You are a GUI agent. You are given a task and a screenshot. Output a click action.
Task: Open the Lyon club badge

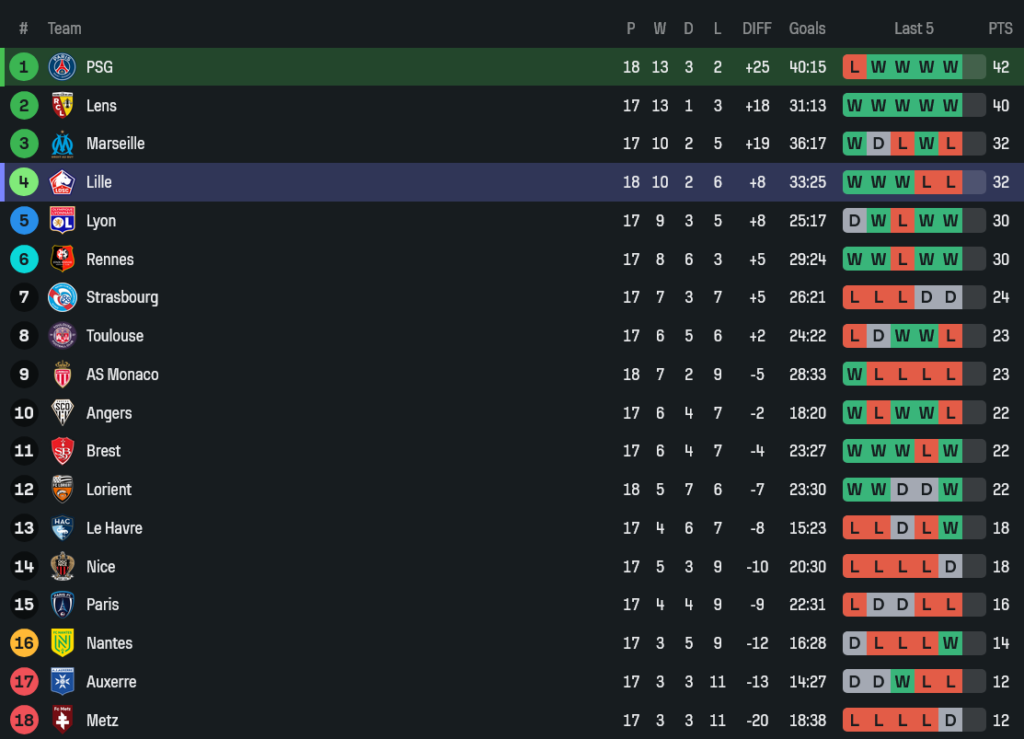[x=62, y=220]
